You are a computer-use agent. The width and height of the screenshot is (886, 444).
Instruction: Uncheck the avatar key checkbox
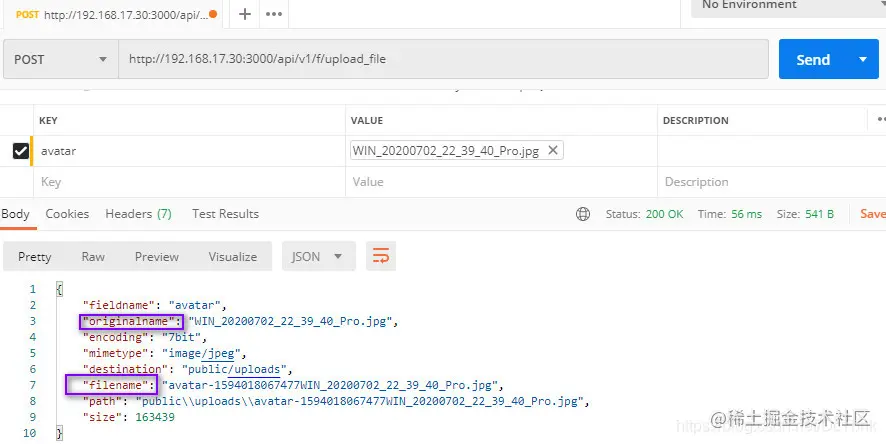(x=21, y=151)
